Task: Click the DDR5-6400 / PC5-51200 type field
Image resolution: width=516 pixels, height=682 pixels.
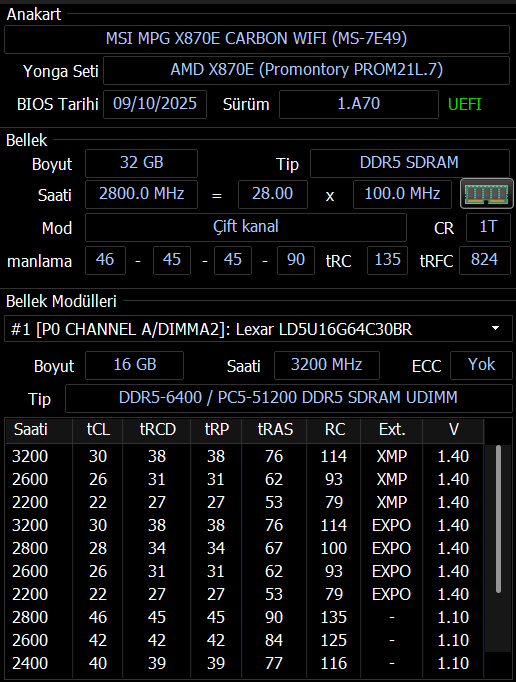Action: (288, 398)
